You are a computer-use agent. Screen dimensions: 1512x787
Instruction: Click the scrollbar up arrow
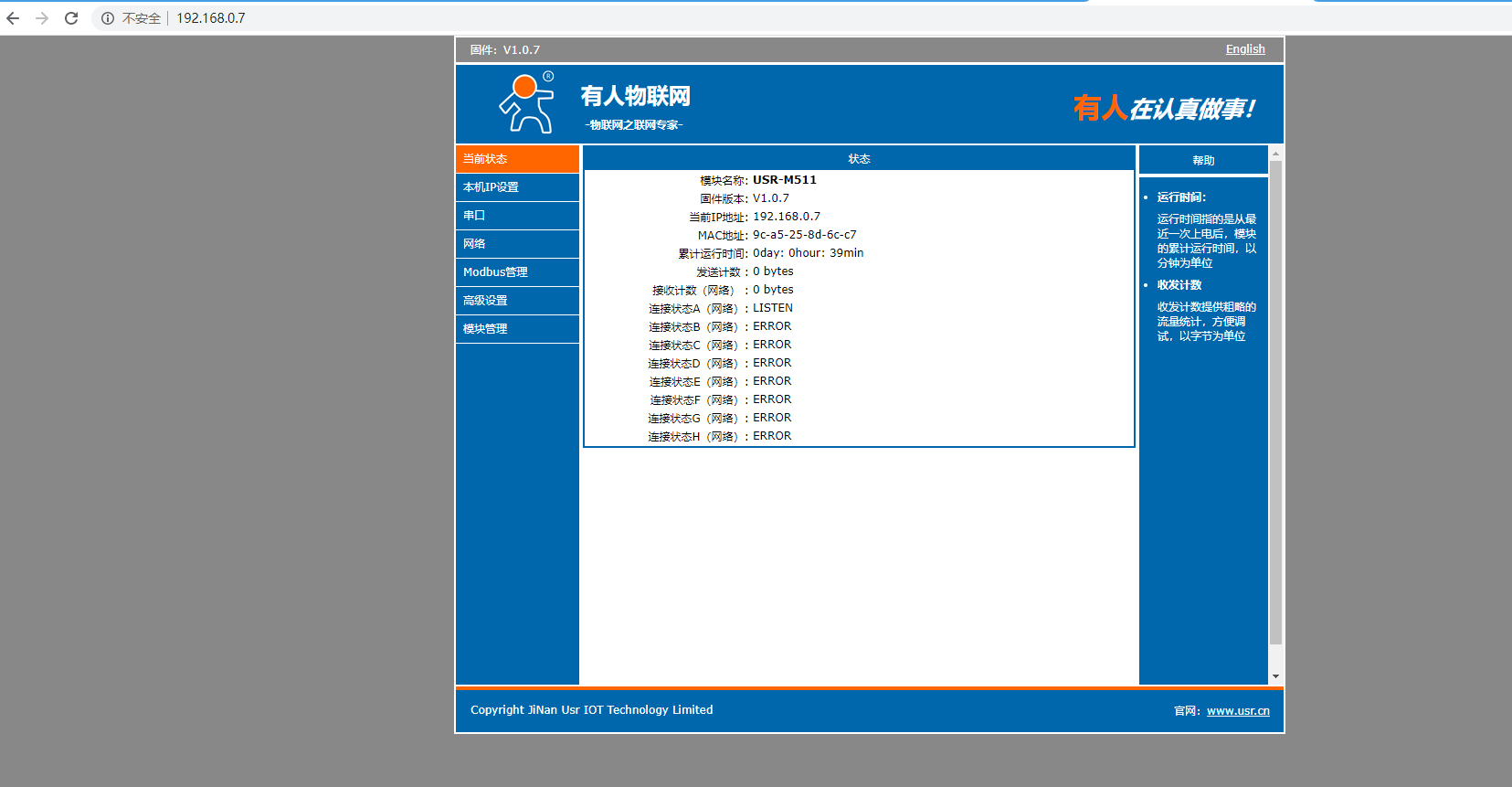point(1275,153)
